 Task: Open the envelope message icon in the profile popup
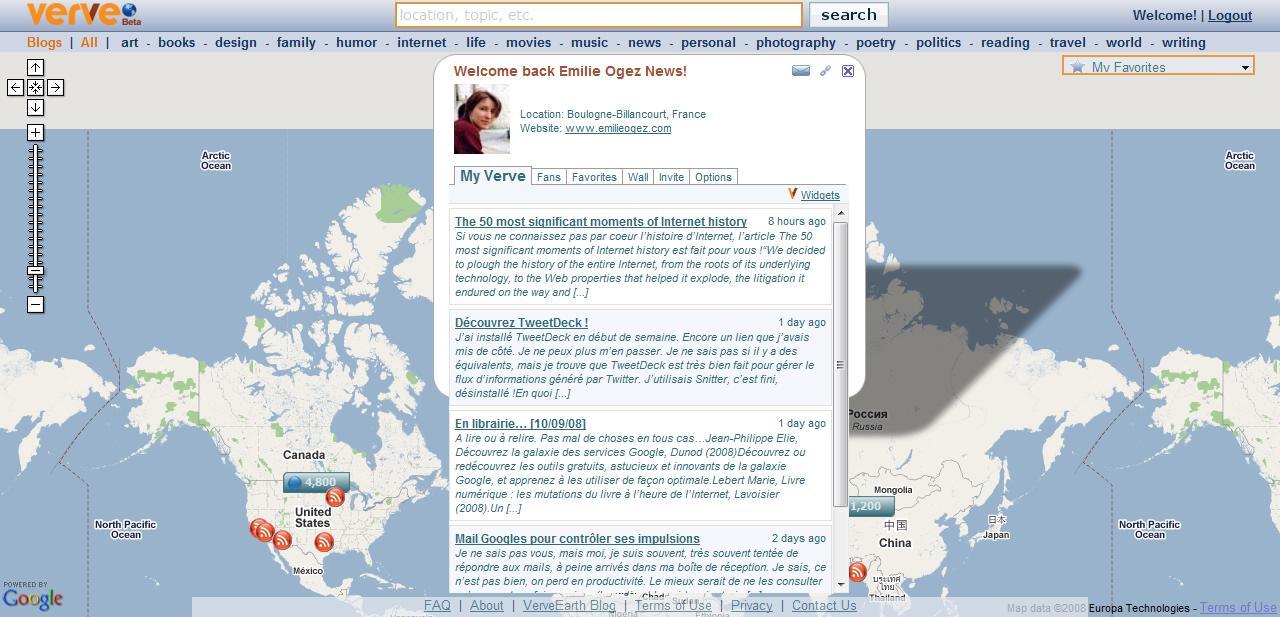[801, 71]
